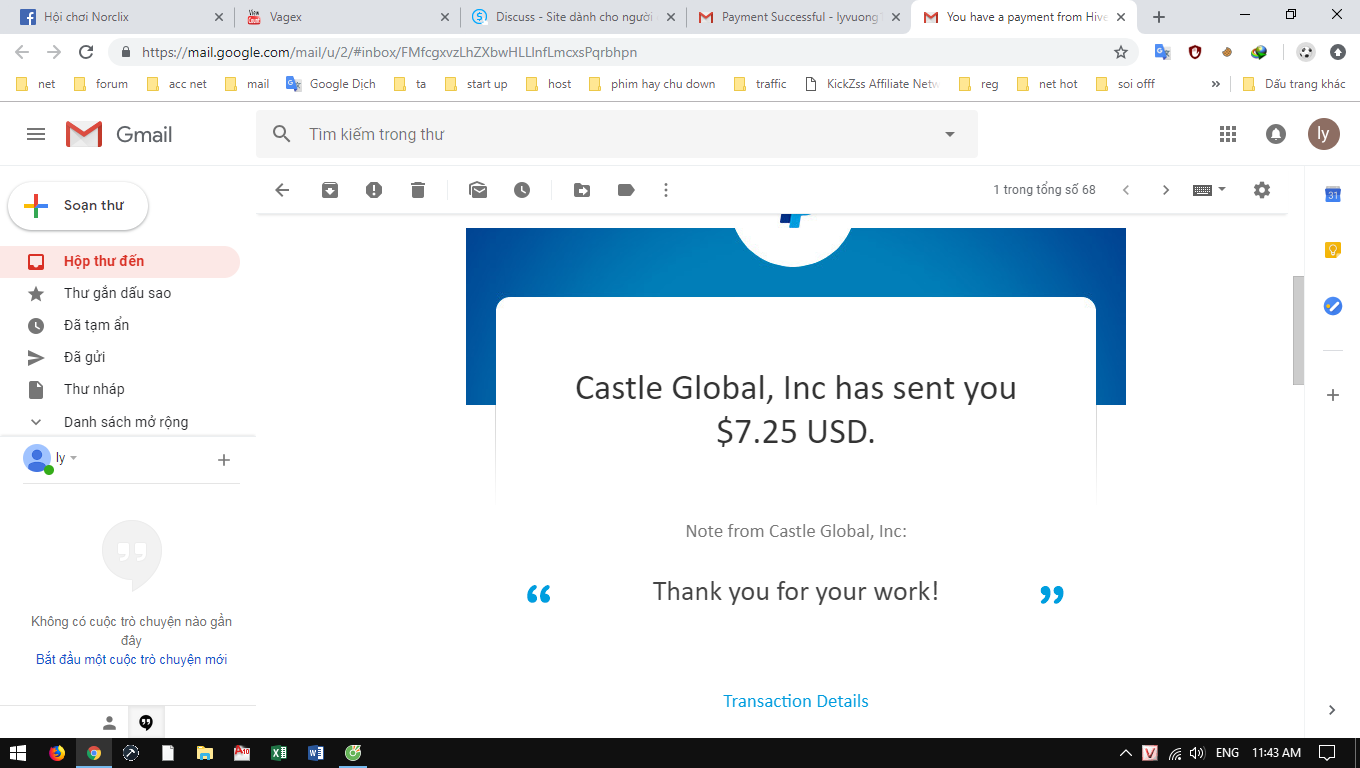Snooze this email with the clock icon

(522, 190)
